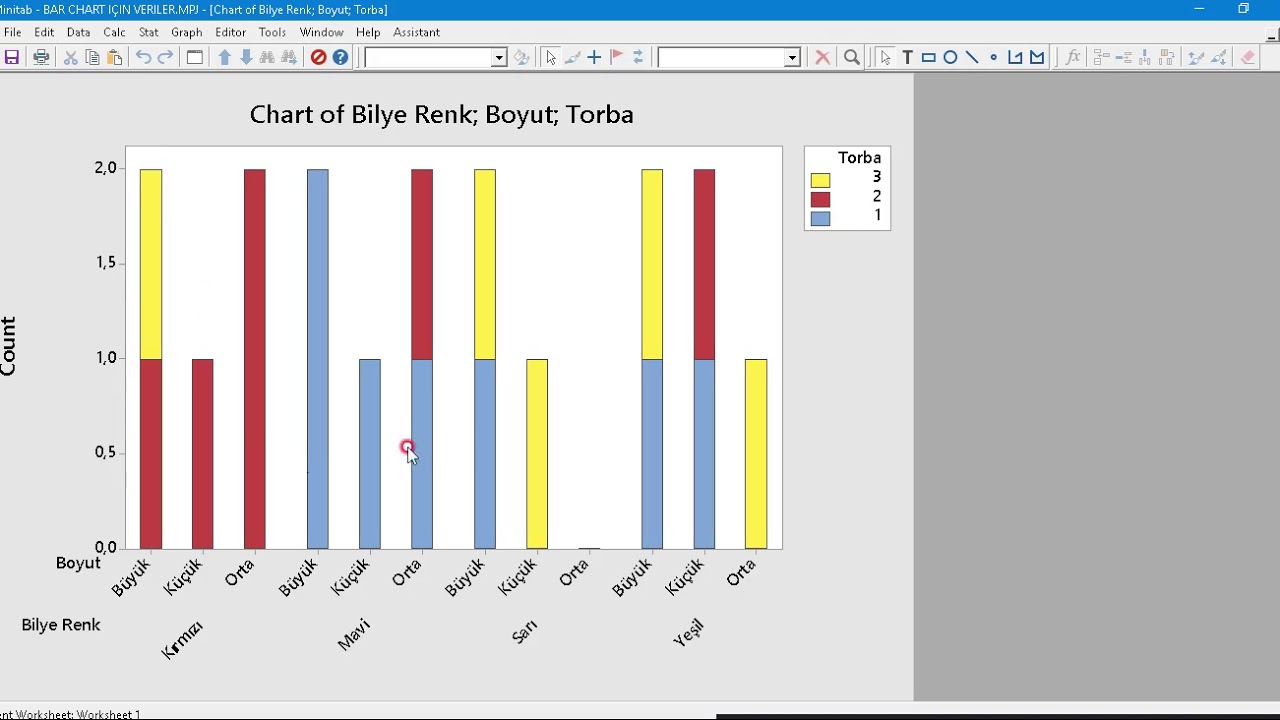Click the red Torba 2 legend swatch
1280x720 pixels.
[820, 199]
